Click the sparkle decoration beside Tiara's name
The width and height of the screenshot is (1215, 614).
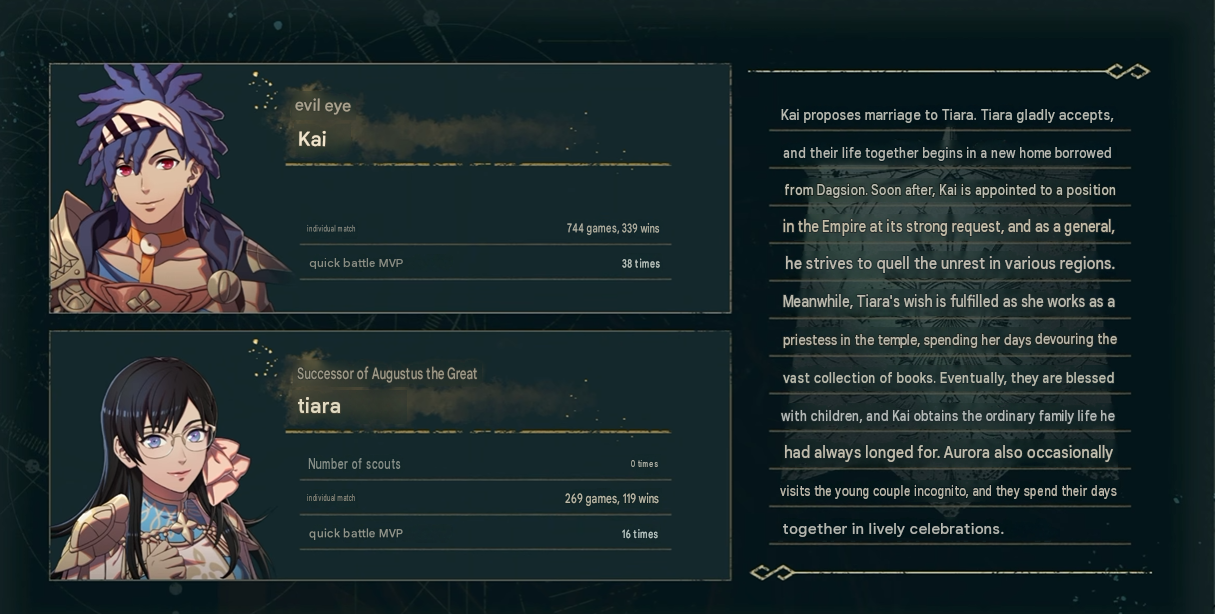pyautogui.click(x=265, y=360)
